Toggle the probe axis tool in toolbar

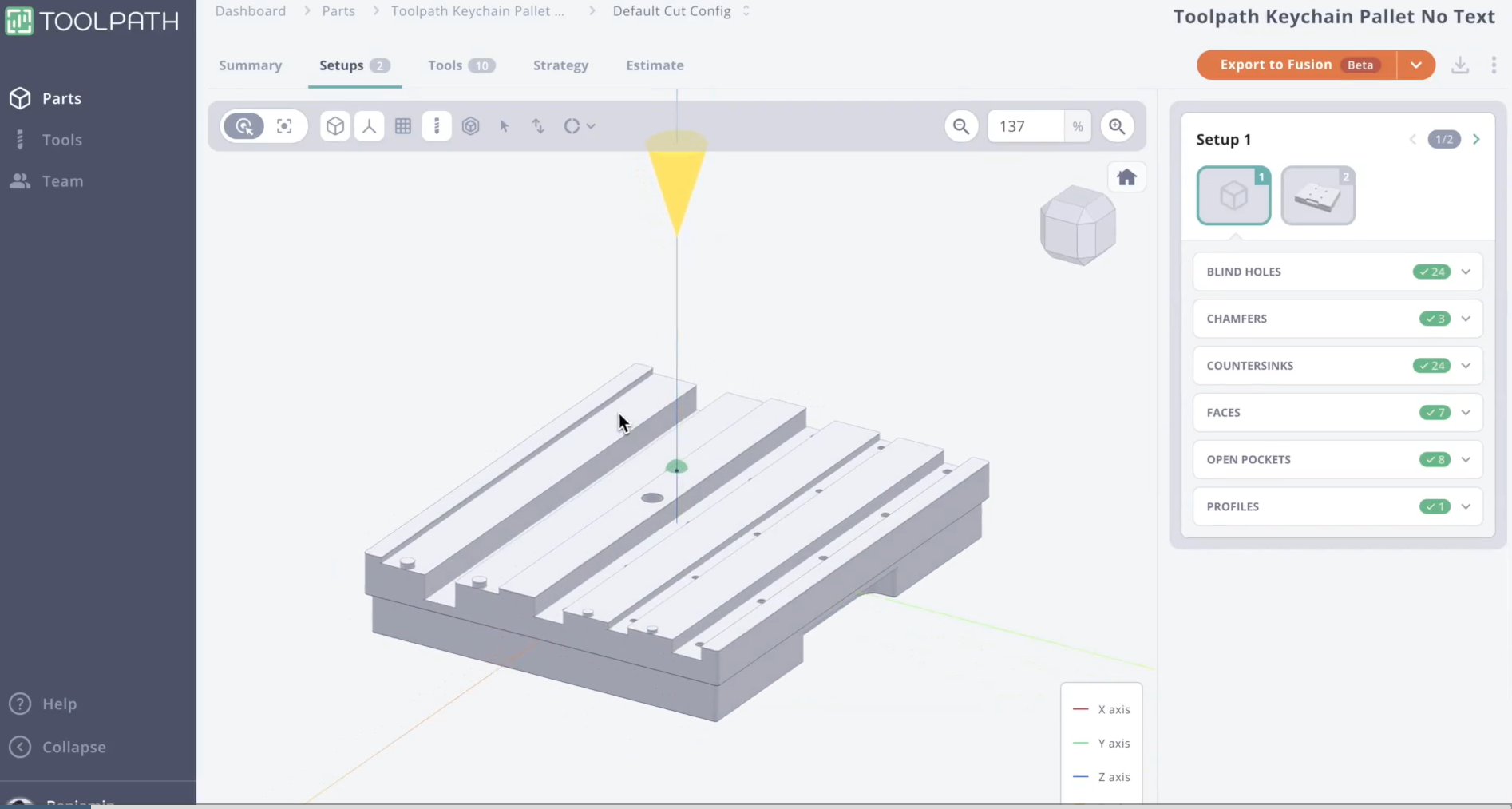point(369,126)
